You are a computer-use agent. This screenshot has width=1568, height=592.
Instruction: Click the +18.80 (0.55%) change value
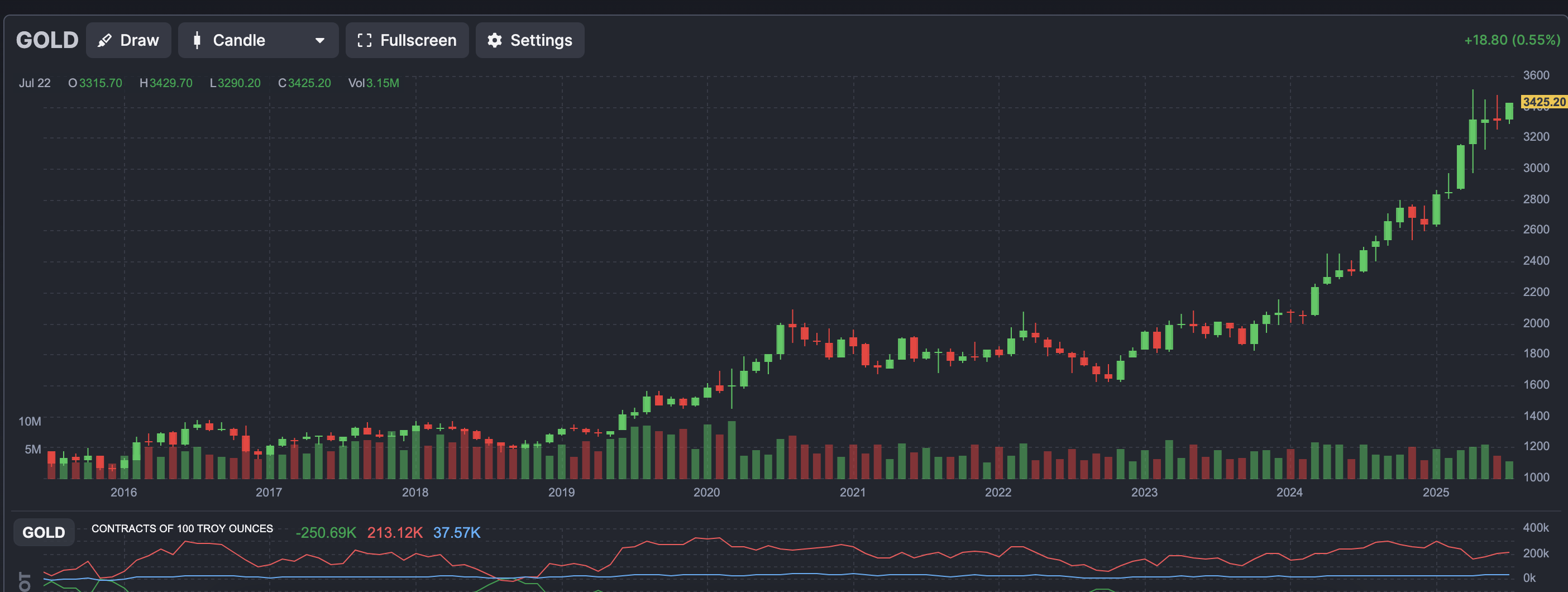(x=1512, y=40)
